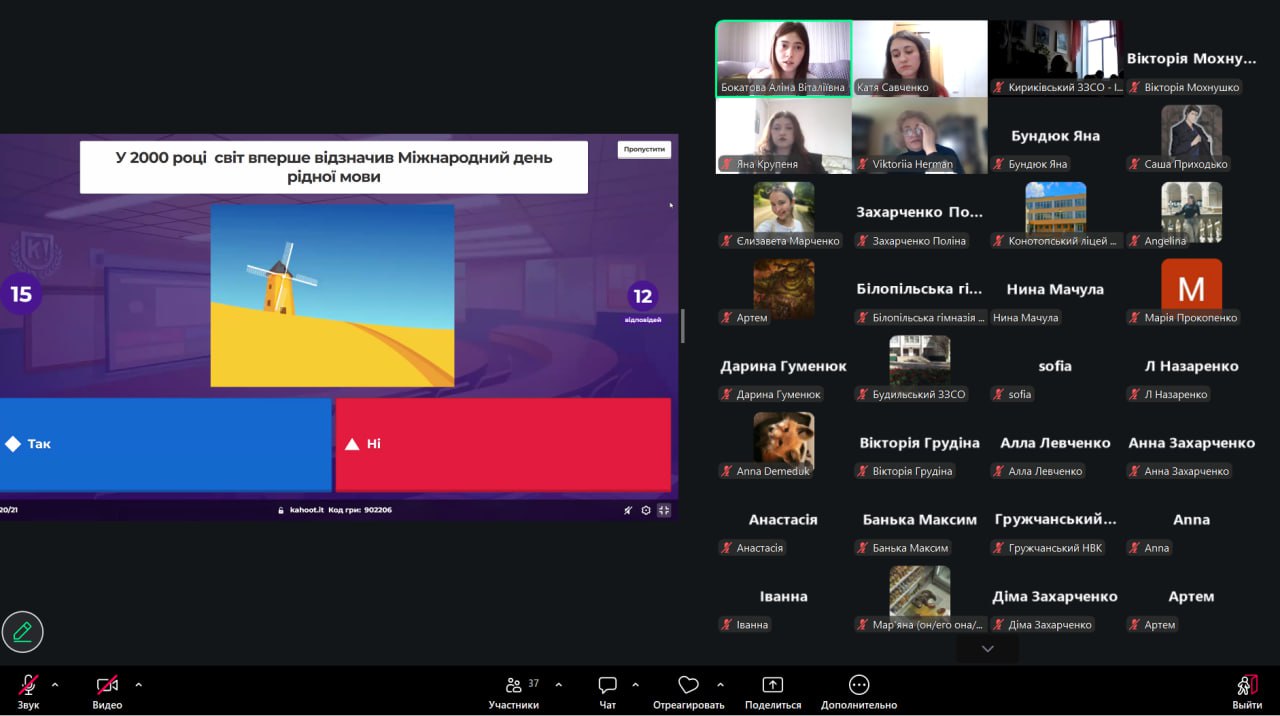Turn on camera with Видео button
This screenshot has height=716, width=1280.
point(107,686)
